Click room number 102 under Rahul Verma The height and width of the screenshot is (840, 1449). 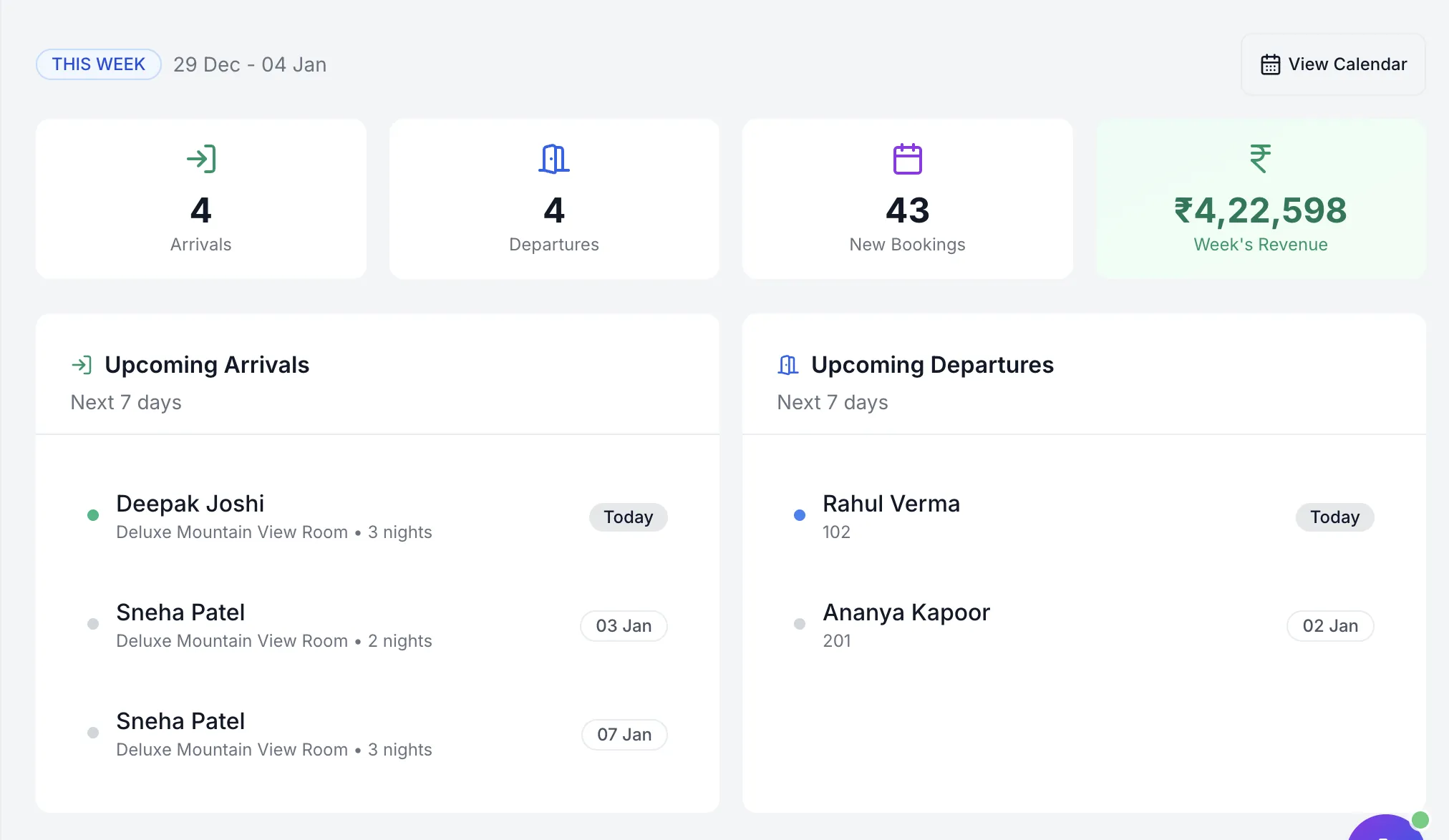[x=836, y=532]
